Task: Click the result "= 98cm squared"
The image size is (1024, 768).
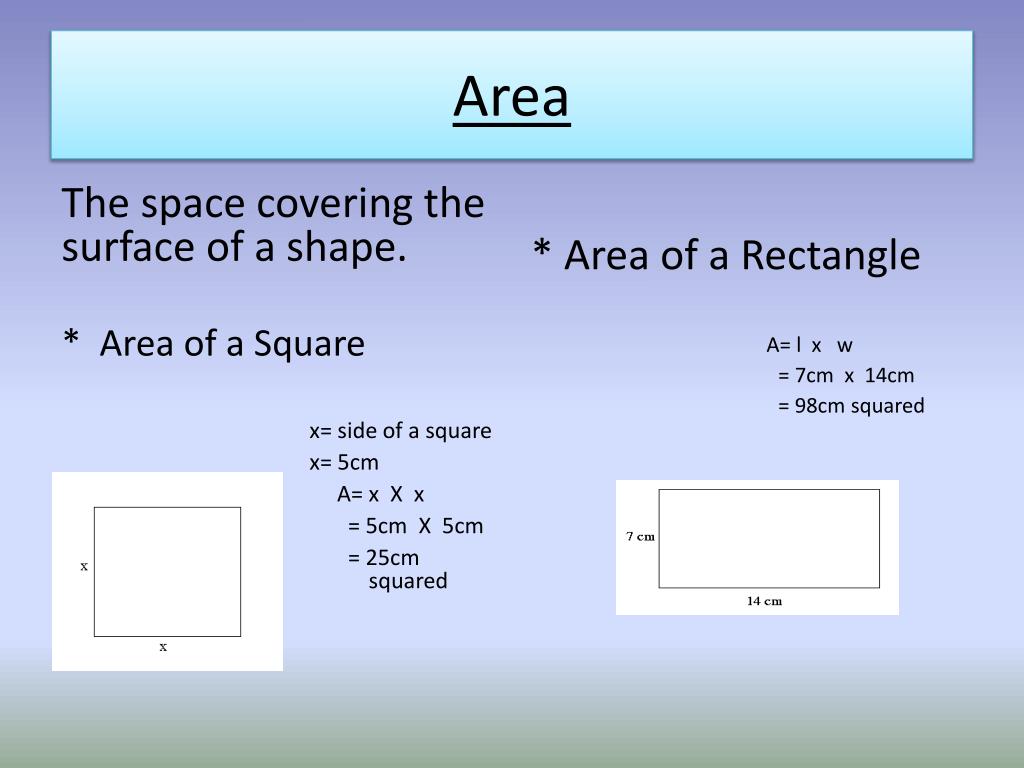Action: [x=851, y=406]
